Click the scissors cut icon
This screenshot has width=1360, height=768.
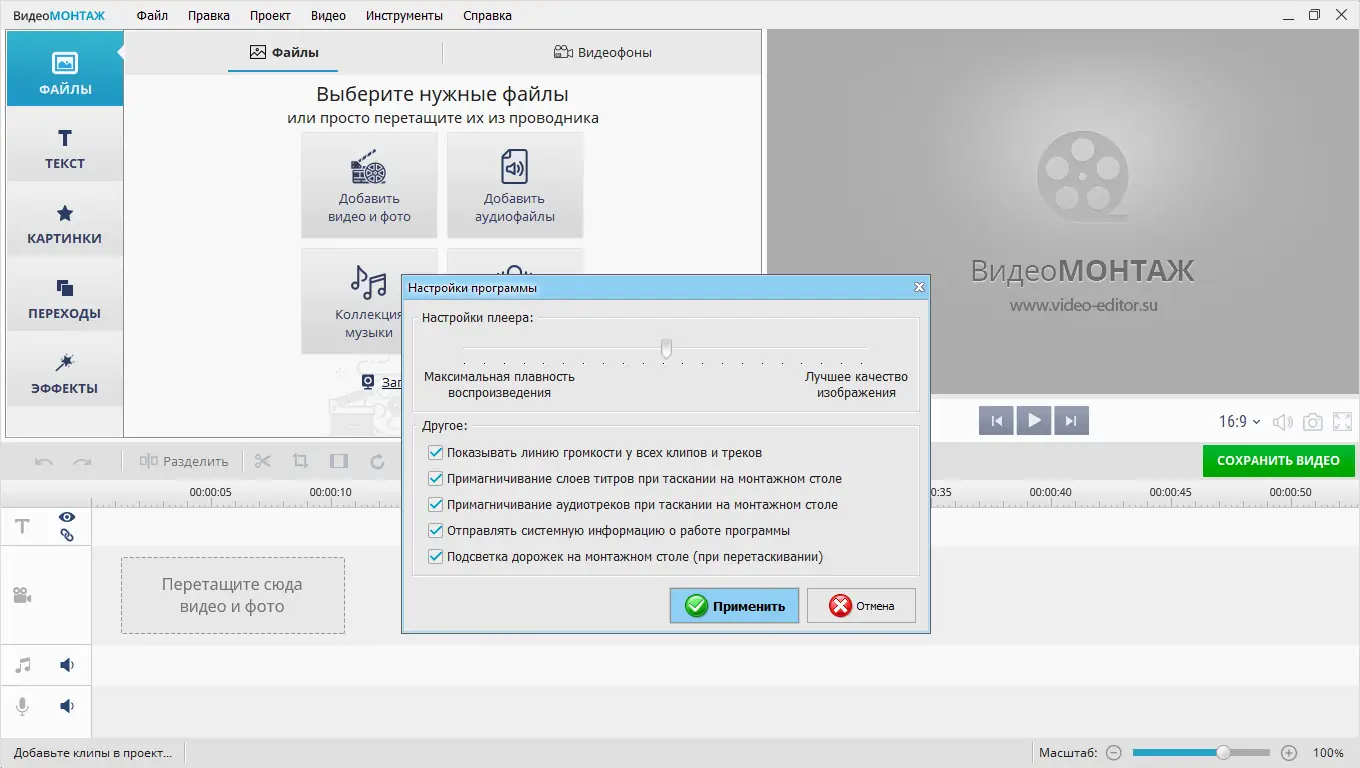pos(263,461)
